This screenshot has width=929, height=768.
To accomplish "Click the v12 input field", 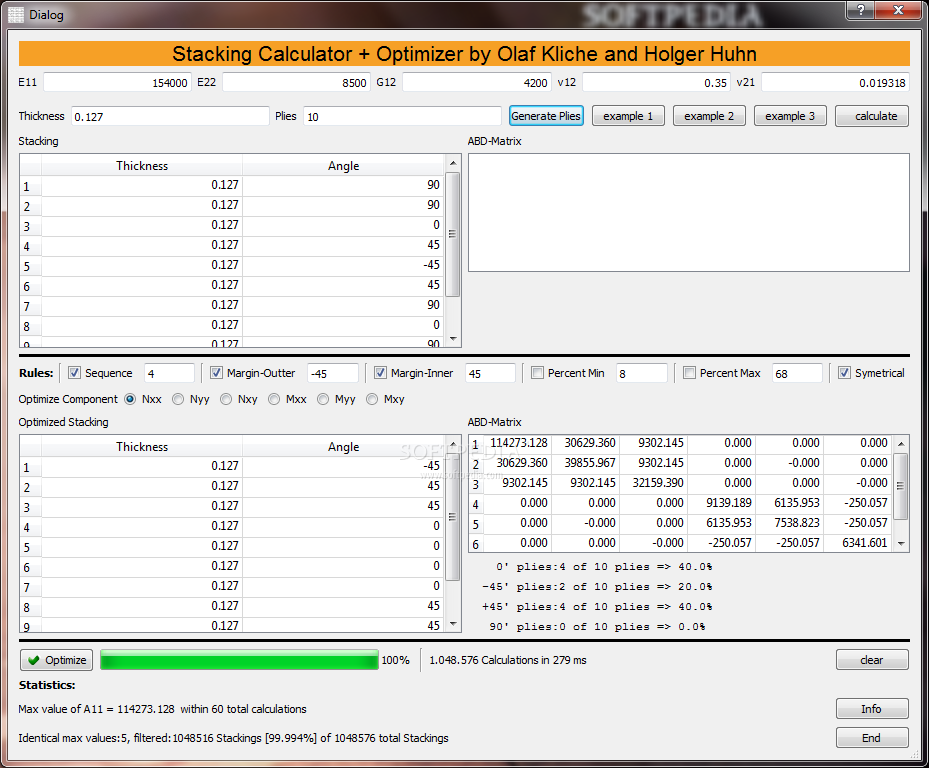I will pos(656,82).
